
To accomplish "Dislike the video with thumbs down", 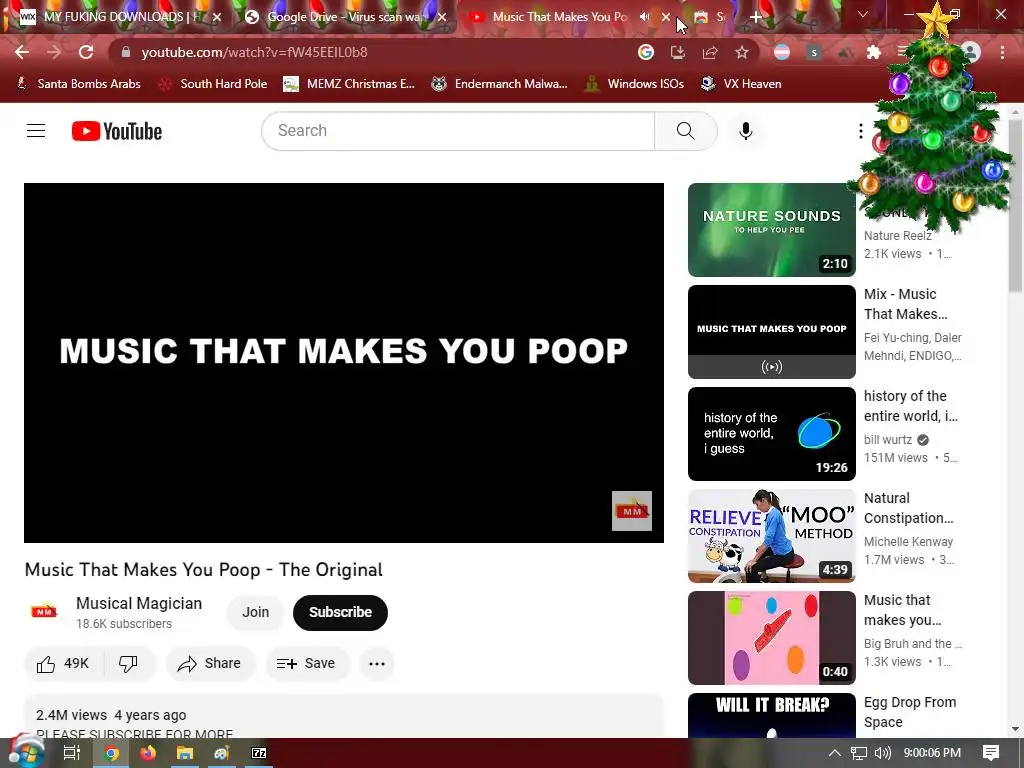I will [129, 664].
